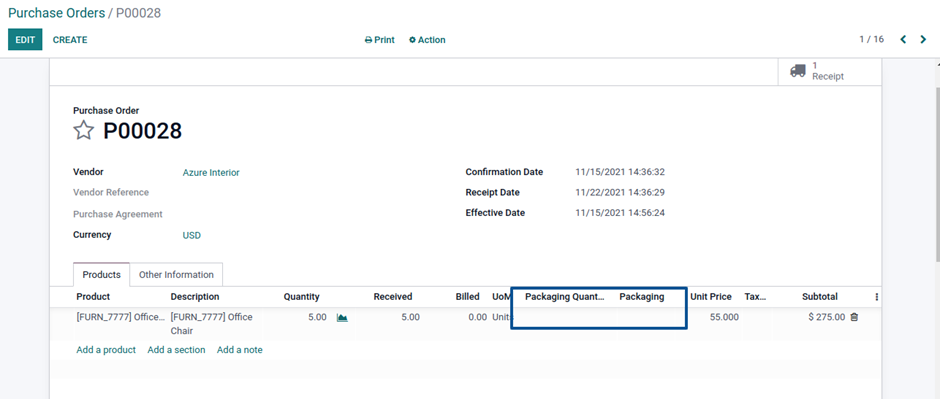Click the favorite star next to P00028

pyautogui.click(x=83, y=130)
